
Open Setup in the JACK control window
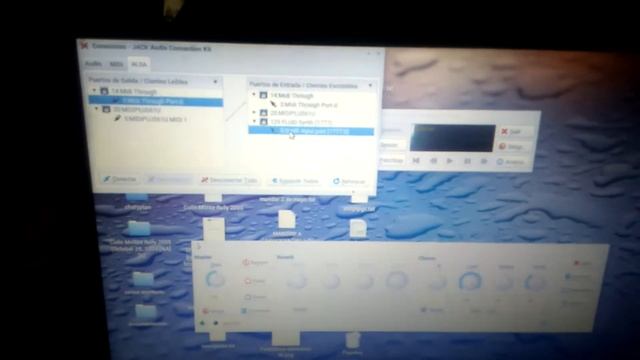pyautogui.click(x=515, y=146)
